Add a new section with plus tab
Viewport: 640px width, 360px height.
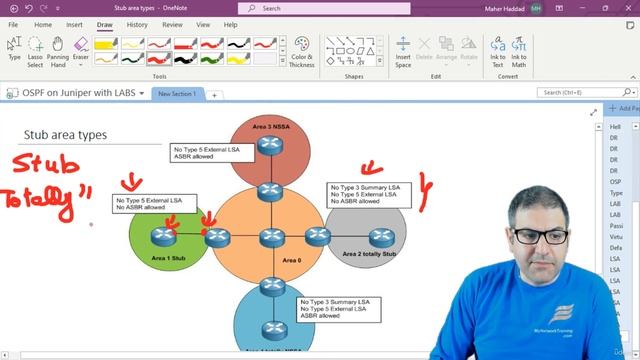[214, 95]
